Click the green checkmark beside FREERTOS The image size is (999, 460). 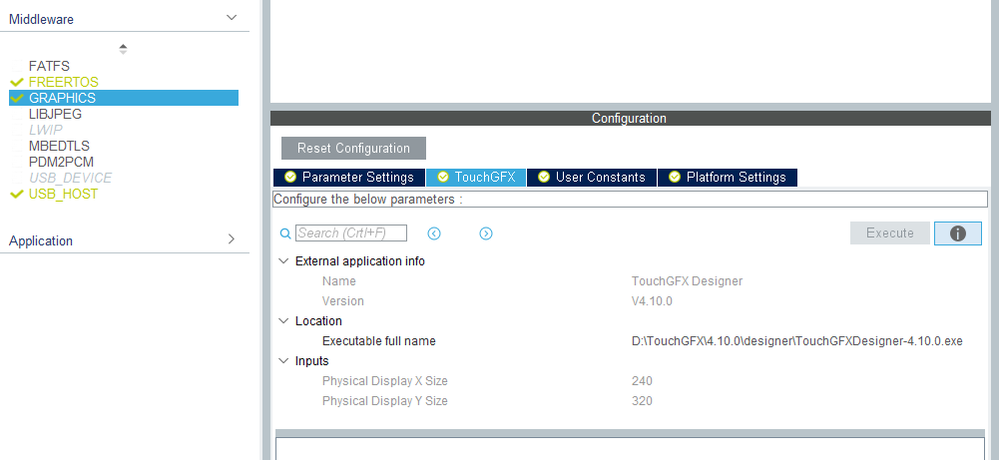(x=17, y=82)
